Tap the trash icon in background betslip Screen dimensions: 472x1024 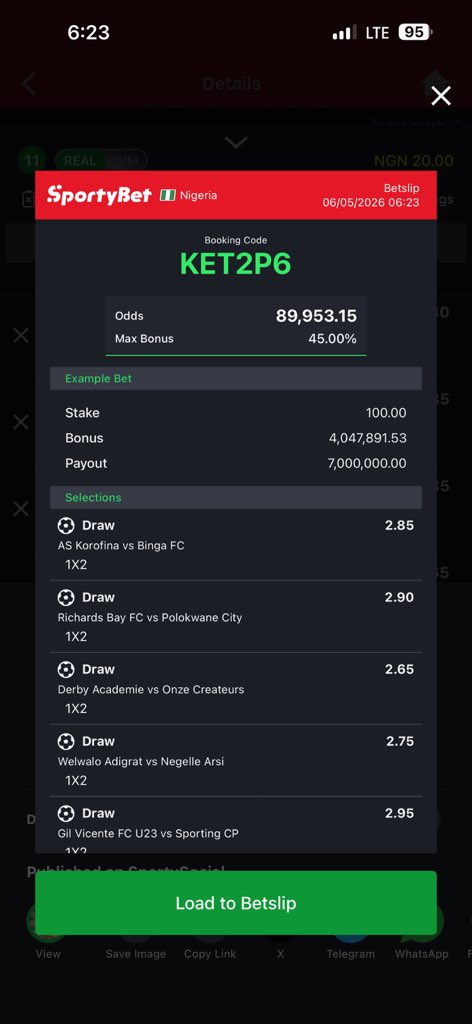[27, 199]
